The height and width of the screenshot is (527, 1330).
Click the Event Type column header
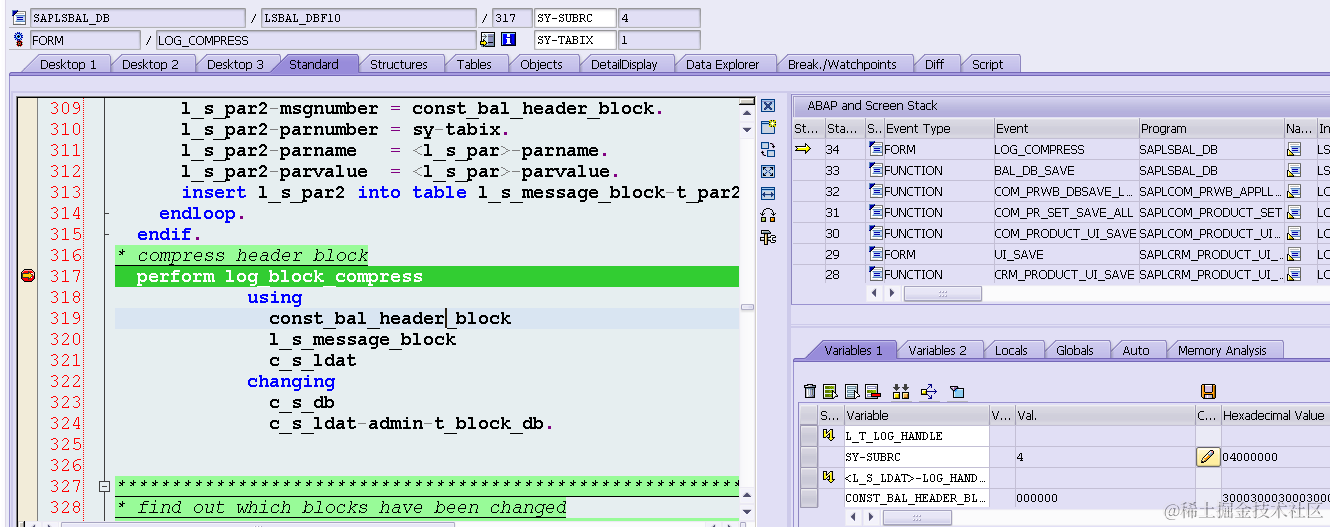coord(938,128)
